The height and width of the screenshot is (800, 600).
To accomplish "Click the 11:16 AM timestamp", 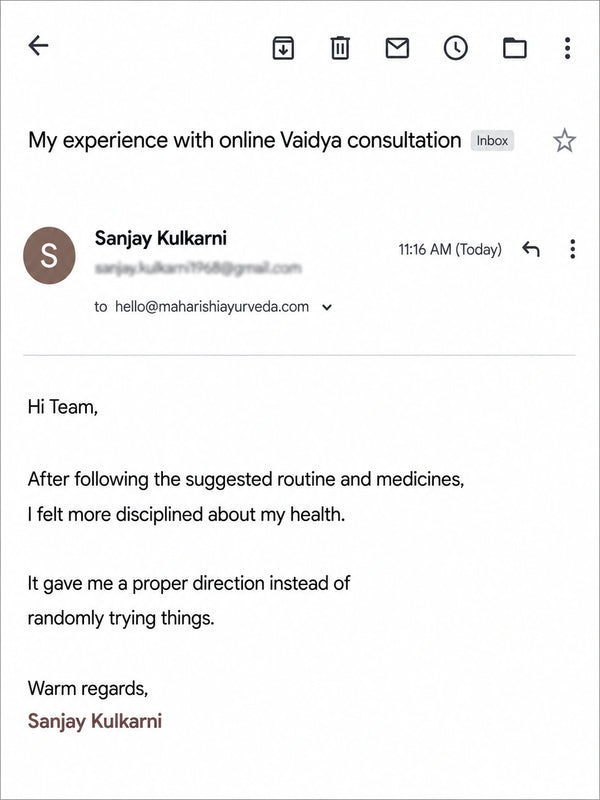I will click(x=450, y=249).
